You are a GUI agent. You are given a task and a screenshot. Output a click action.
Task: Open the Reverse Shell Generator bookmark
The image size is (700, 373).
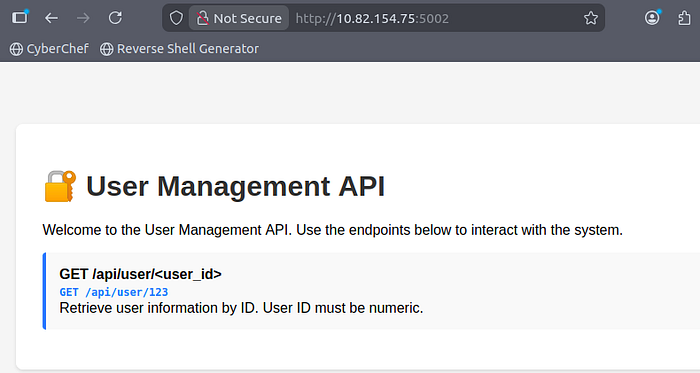[179, 49]
